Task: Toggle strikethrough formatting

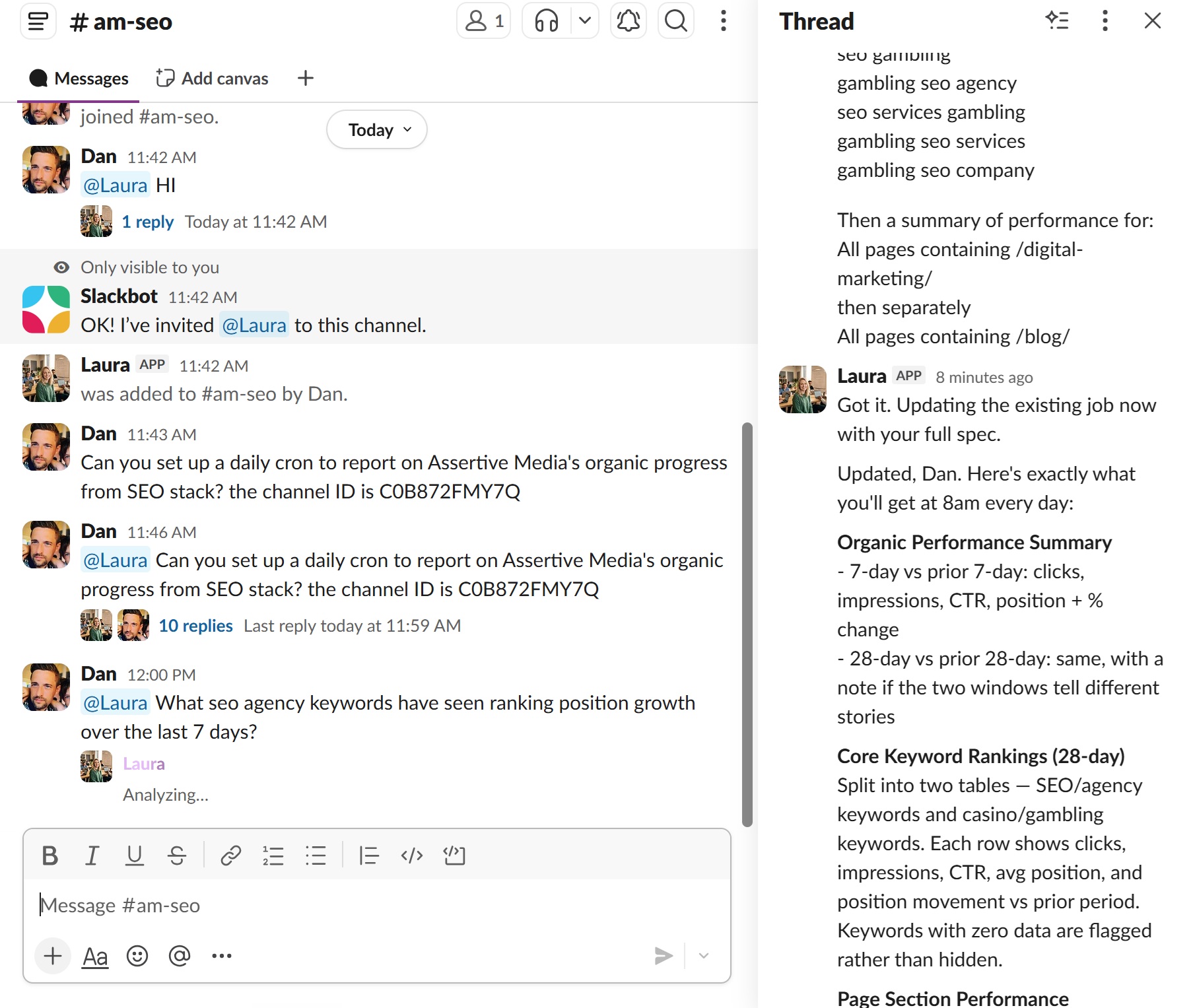Action: (x=177, y=856)
